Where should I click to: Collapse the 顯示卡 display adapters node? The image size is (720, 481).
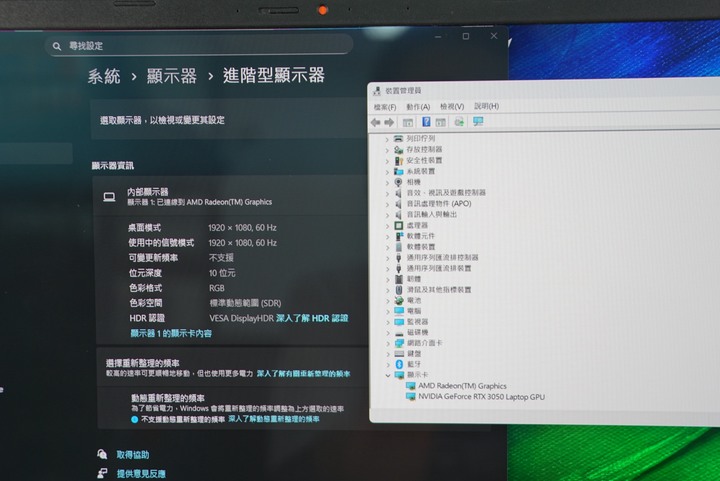(x=388, y=375)
